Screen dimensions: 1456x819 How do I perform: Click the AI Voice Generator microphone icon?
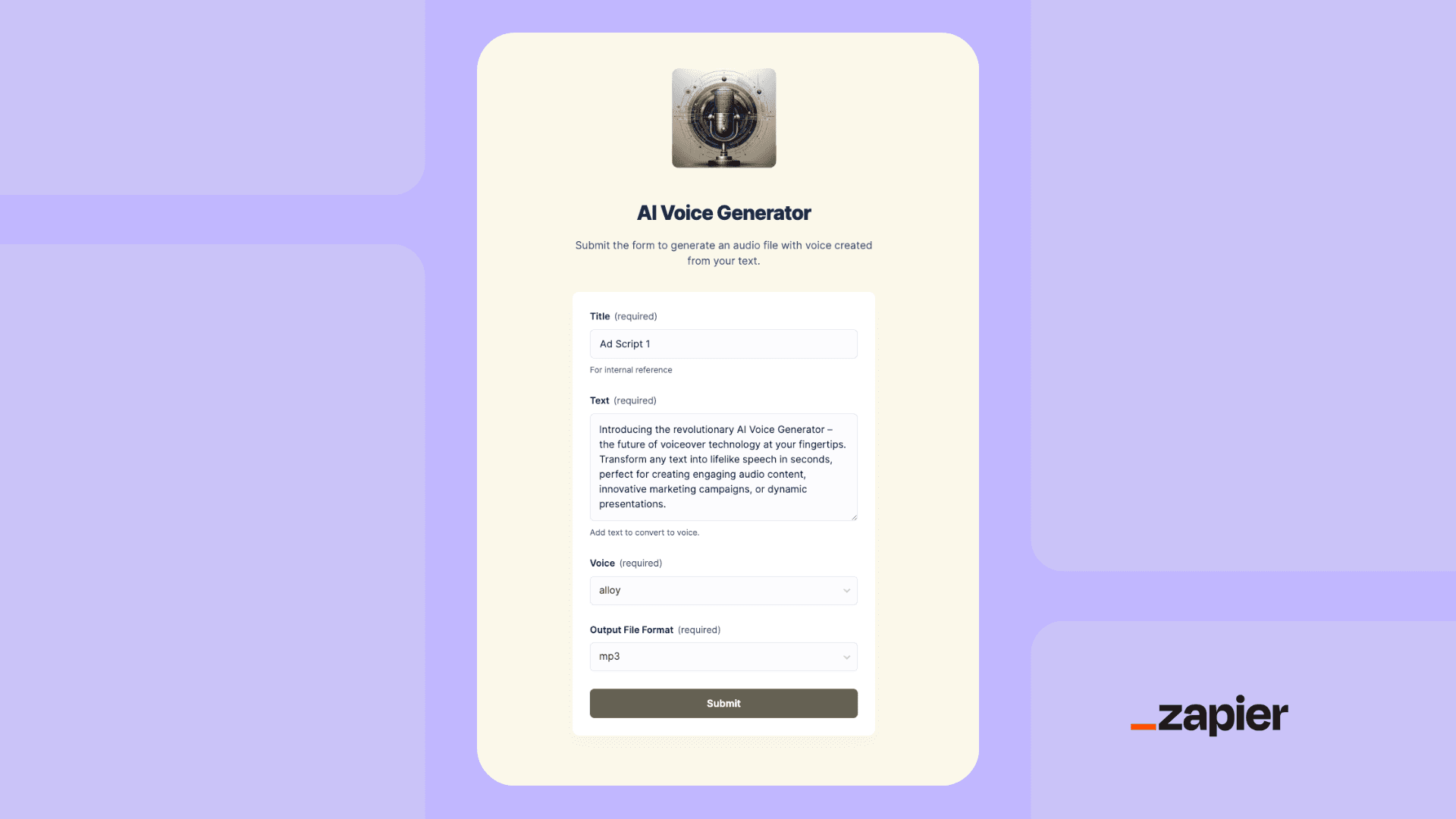723,118
